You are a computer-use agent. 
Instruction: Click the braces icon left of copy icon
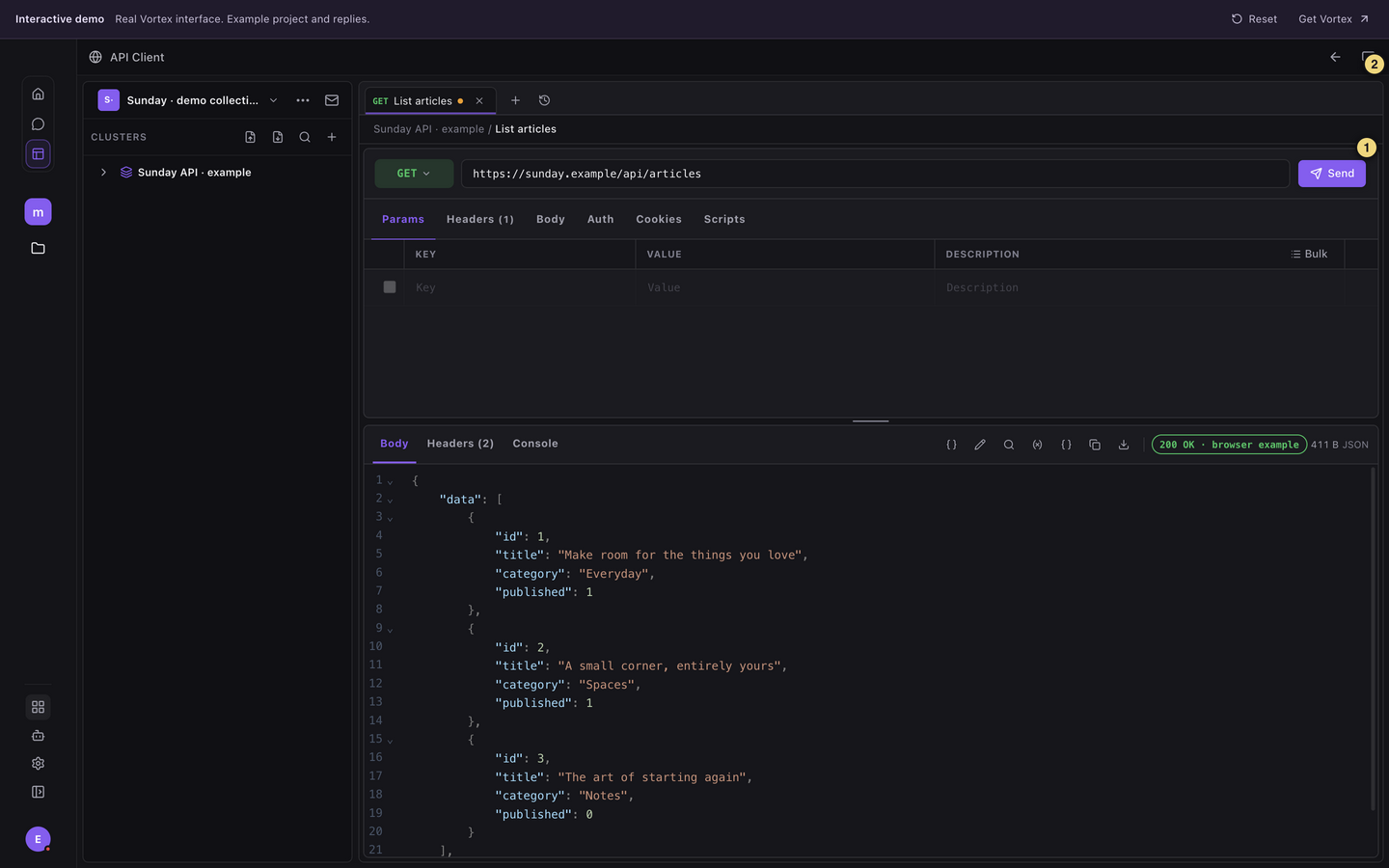(x=1066, y=445)
